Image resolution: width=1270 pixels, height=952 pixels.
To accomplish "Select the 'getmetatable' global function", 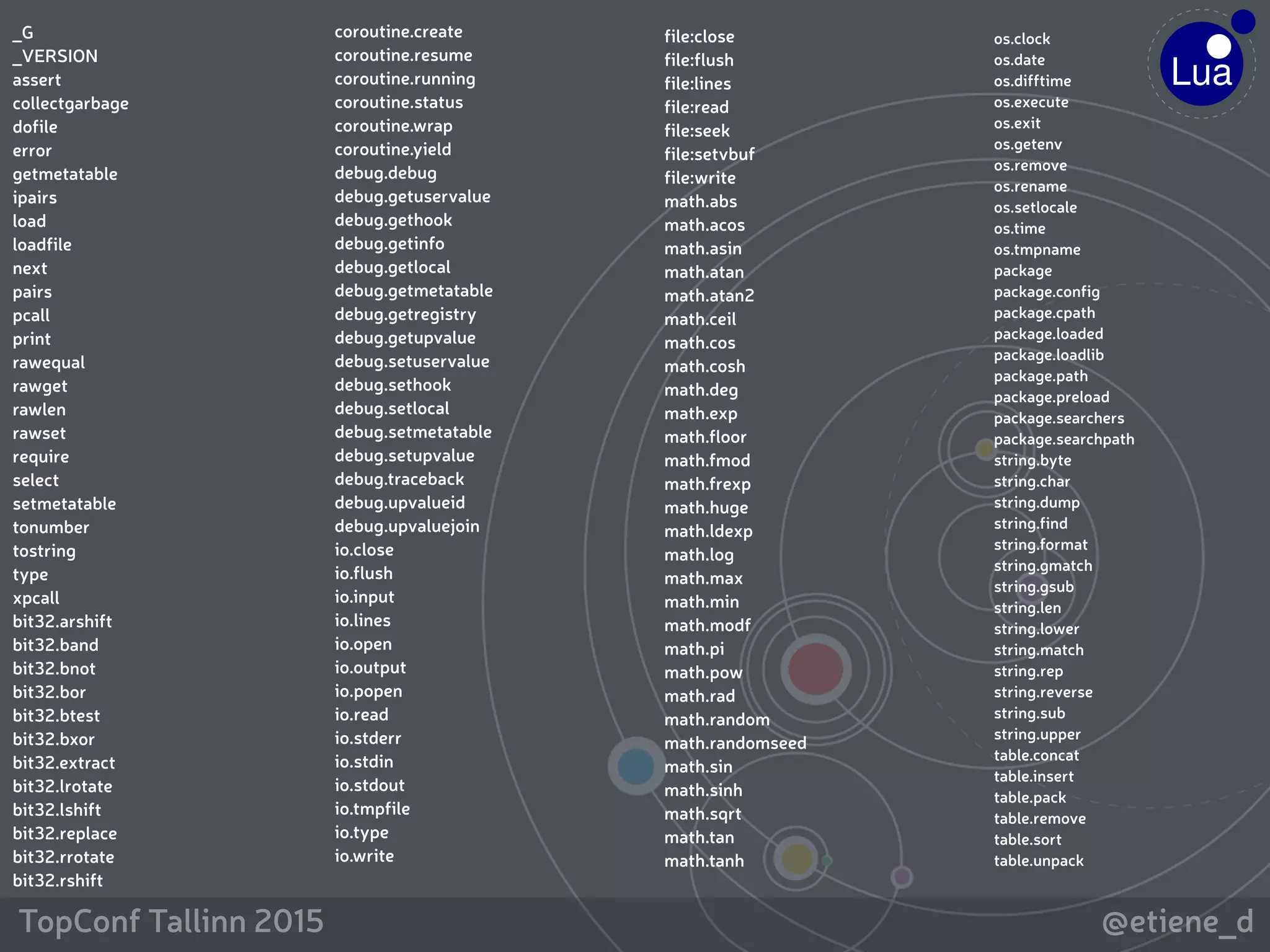I will [65, 174].
